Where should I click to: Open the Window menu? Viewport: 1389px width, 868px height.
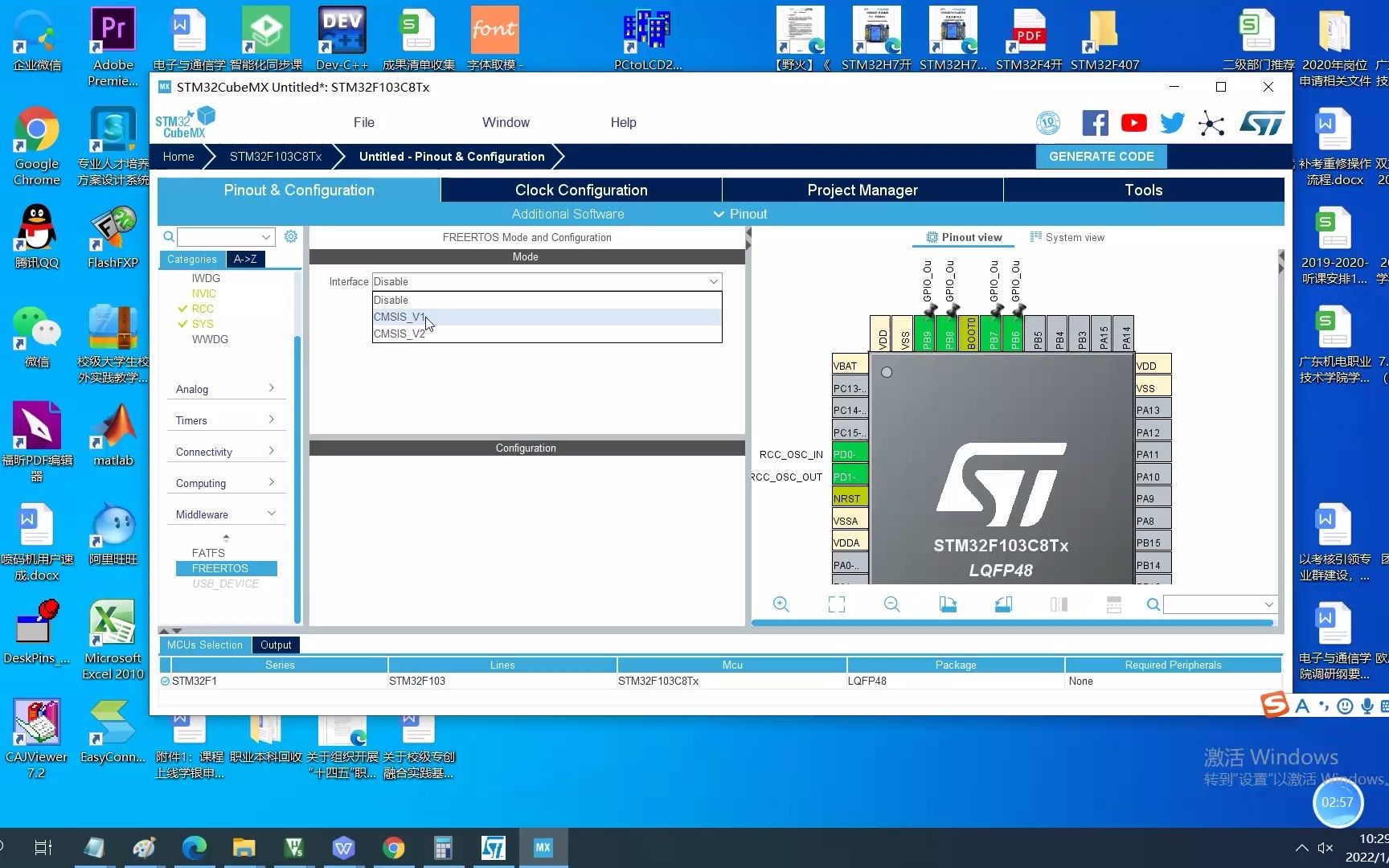coord(506,122)
